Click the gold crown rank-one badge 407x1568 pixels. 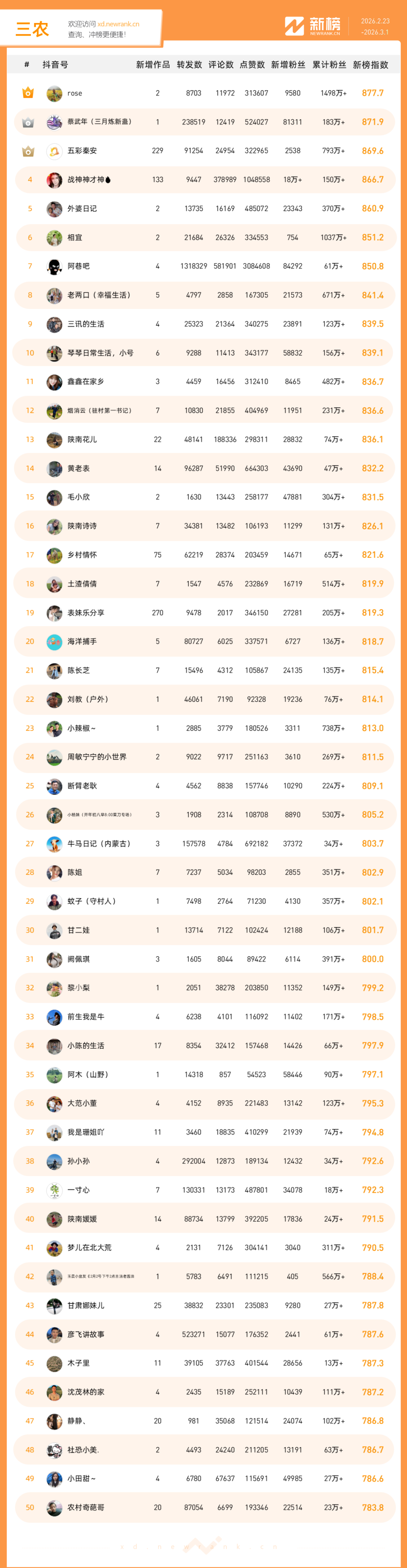point(28,93)
